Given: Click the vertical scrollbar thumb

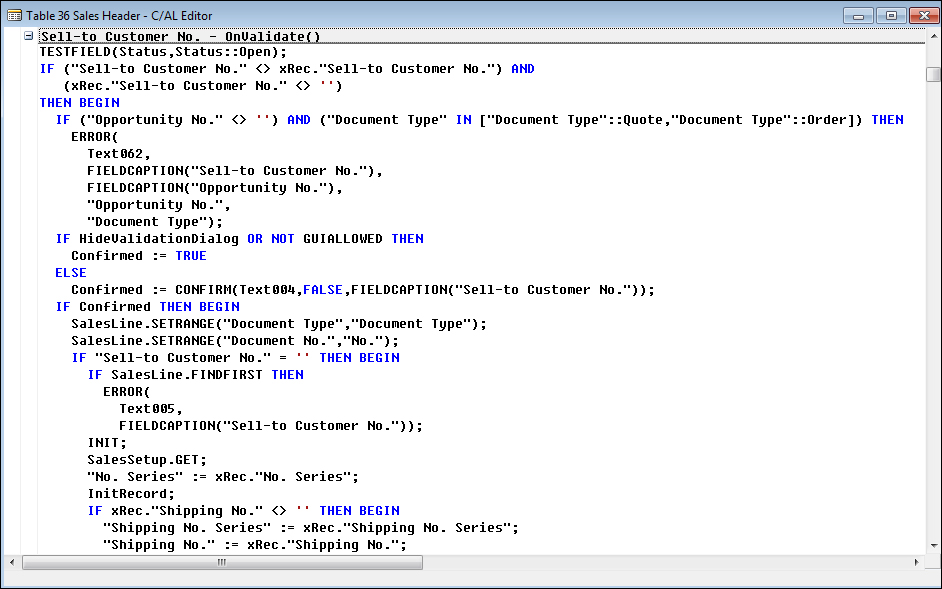Looking at the screenshot, I should 933,75.
